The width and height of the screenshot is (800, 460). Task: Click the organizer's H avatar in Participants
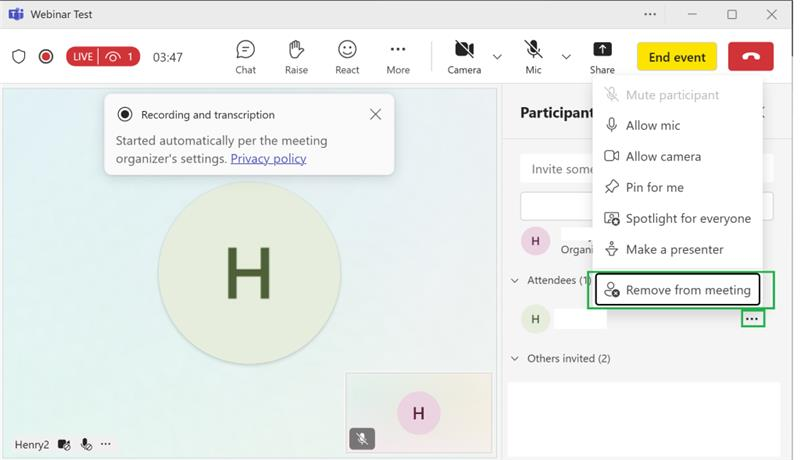(x=535, y=241)
